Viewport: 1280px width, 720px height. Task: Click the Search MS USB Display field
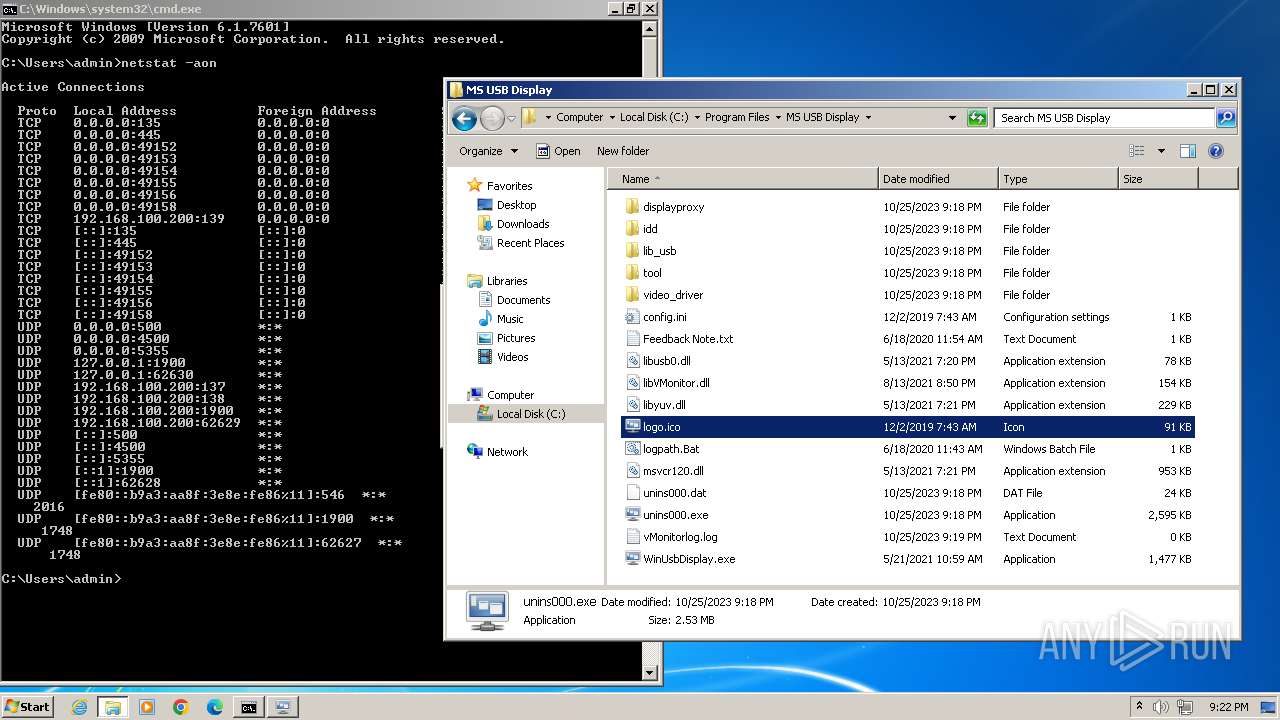(1104, 118)
